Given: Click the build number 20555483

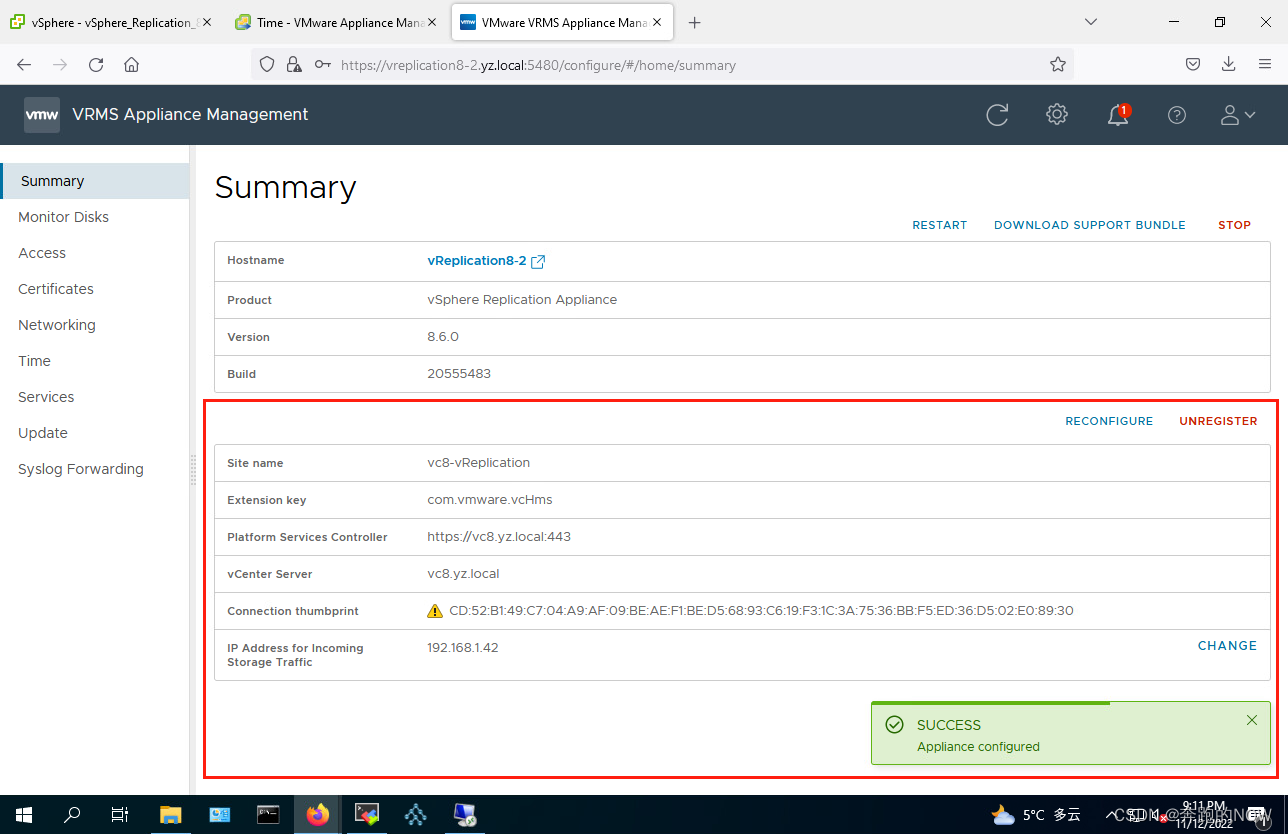Looking at the screenshot, I should (x=459, y=374).
